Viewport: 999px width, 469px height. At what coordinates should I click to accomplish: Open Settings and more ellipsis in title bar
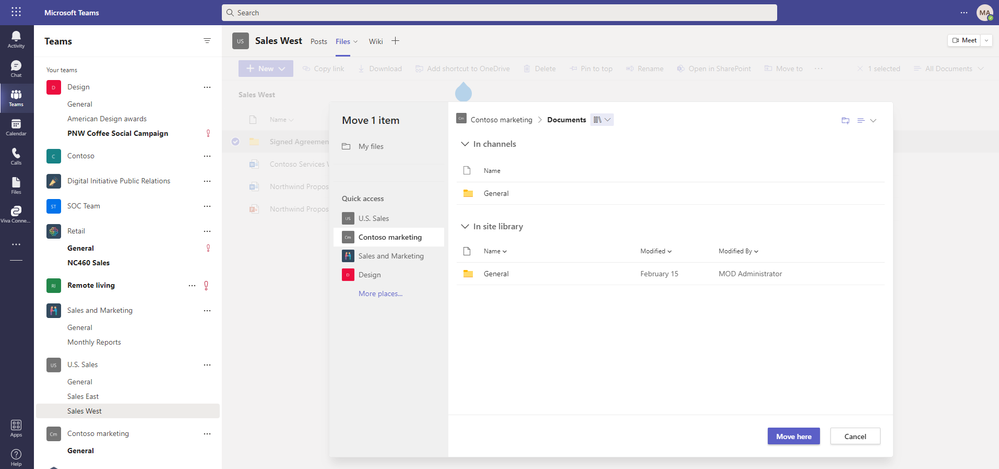click(964, 13)
